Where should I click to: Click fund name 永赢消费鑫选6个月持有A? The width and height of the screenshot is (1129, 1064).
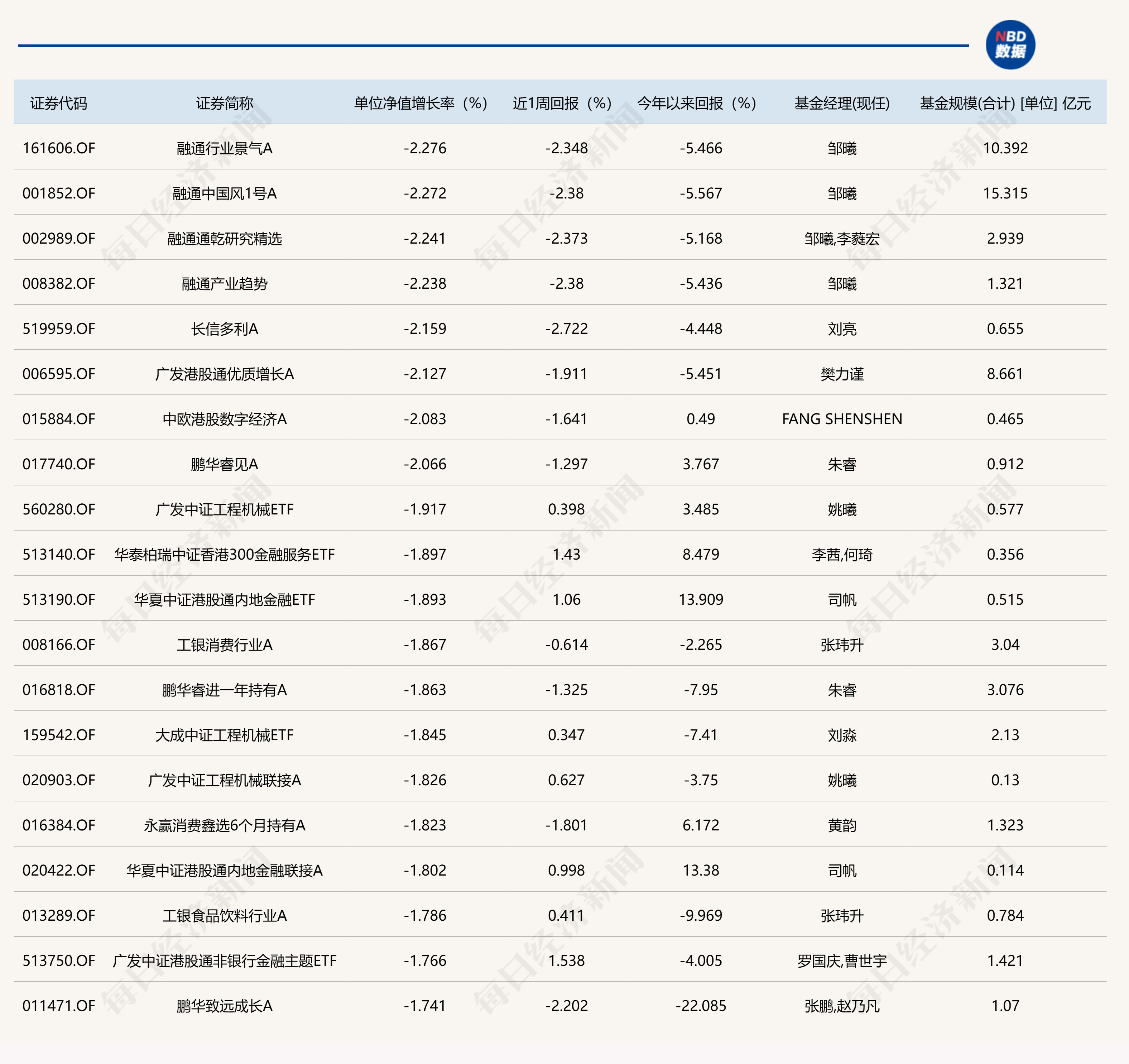coord(224,825)
